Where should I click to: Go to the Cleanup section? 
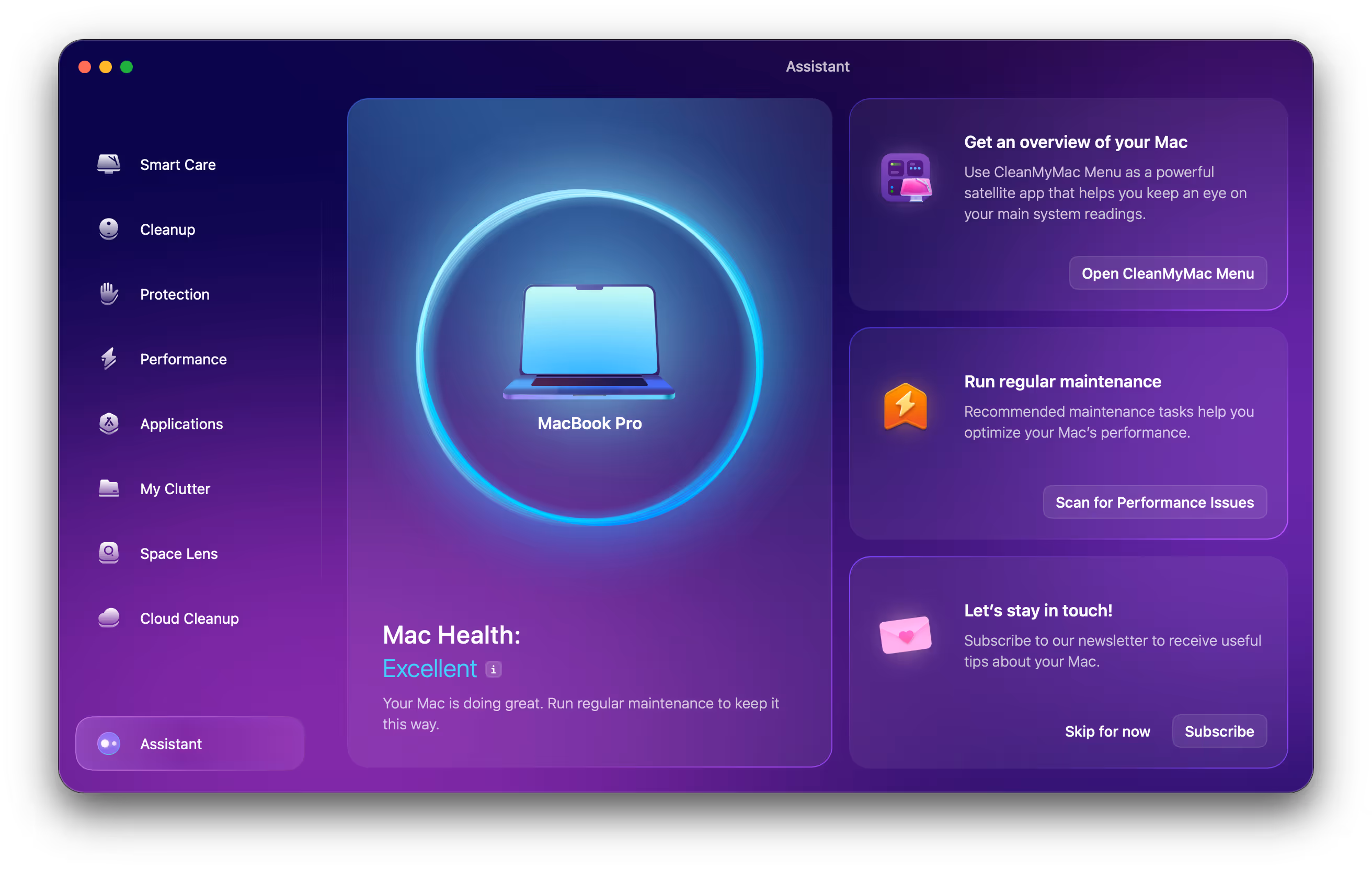click(x=190, y=230)
